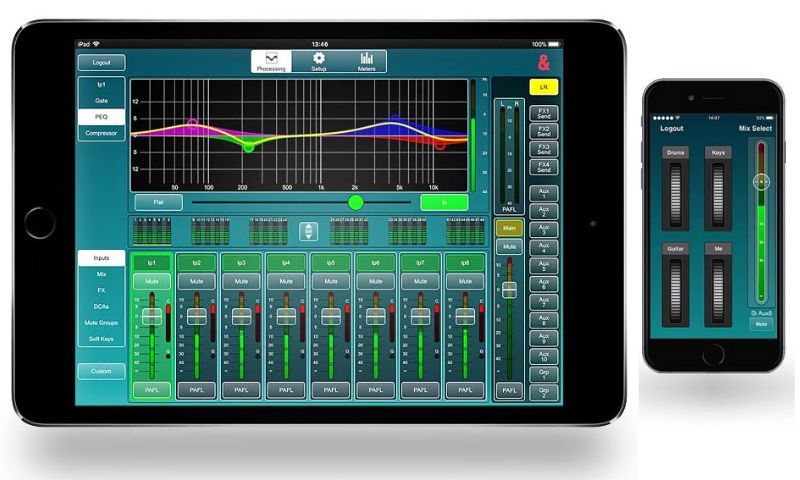This screenshot has height=480, width=800.
Task: Enable PAFL on channel Ip5
Action: [332, 389]
